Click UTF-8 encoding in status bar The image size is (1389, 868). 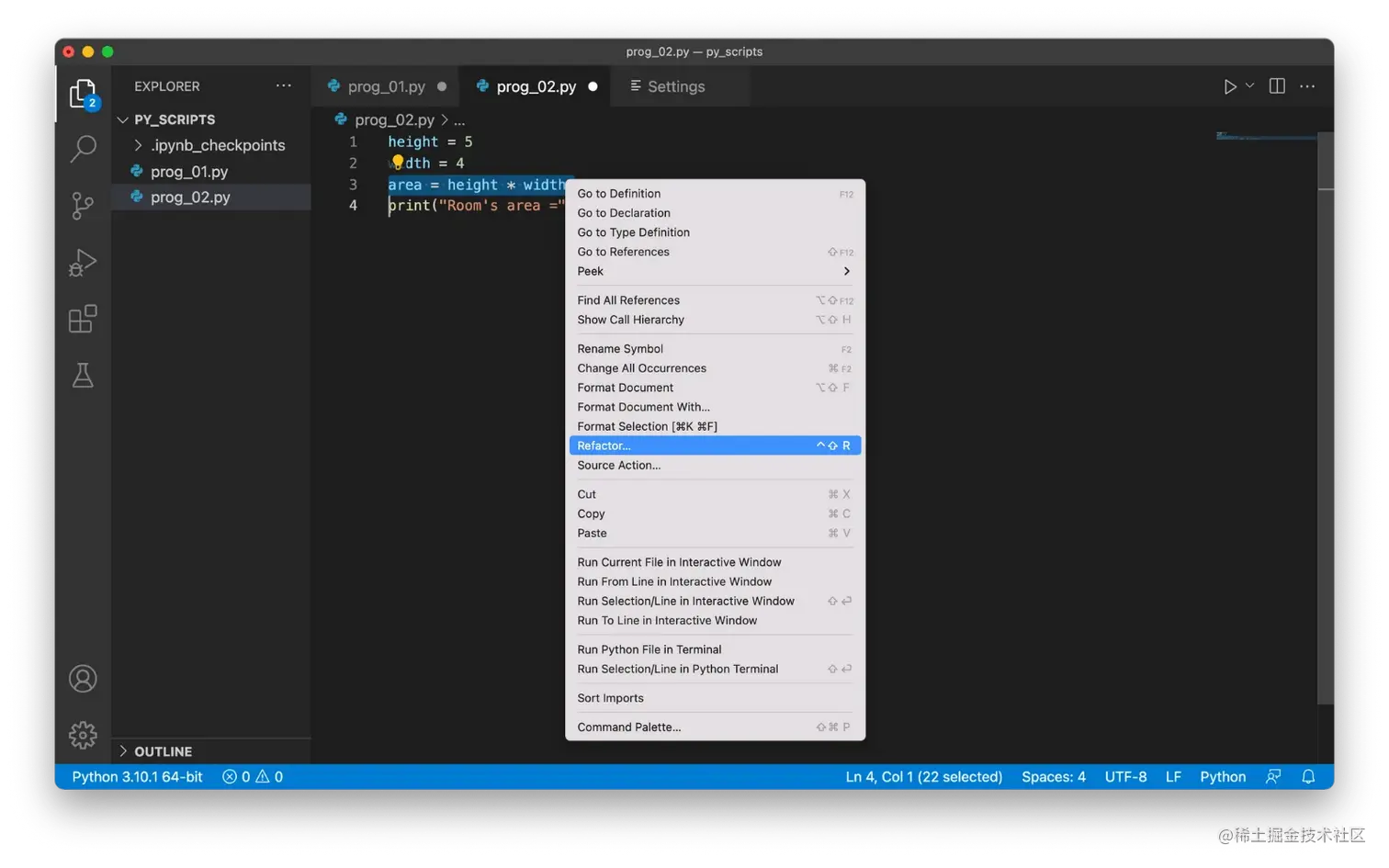[x=1125, y=777]
